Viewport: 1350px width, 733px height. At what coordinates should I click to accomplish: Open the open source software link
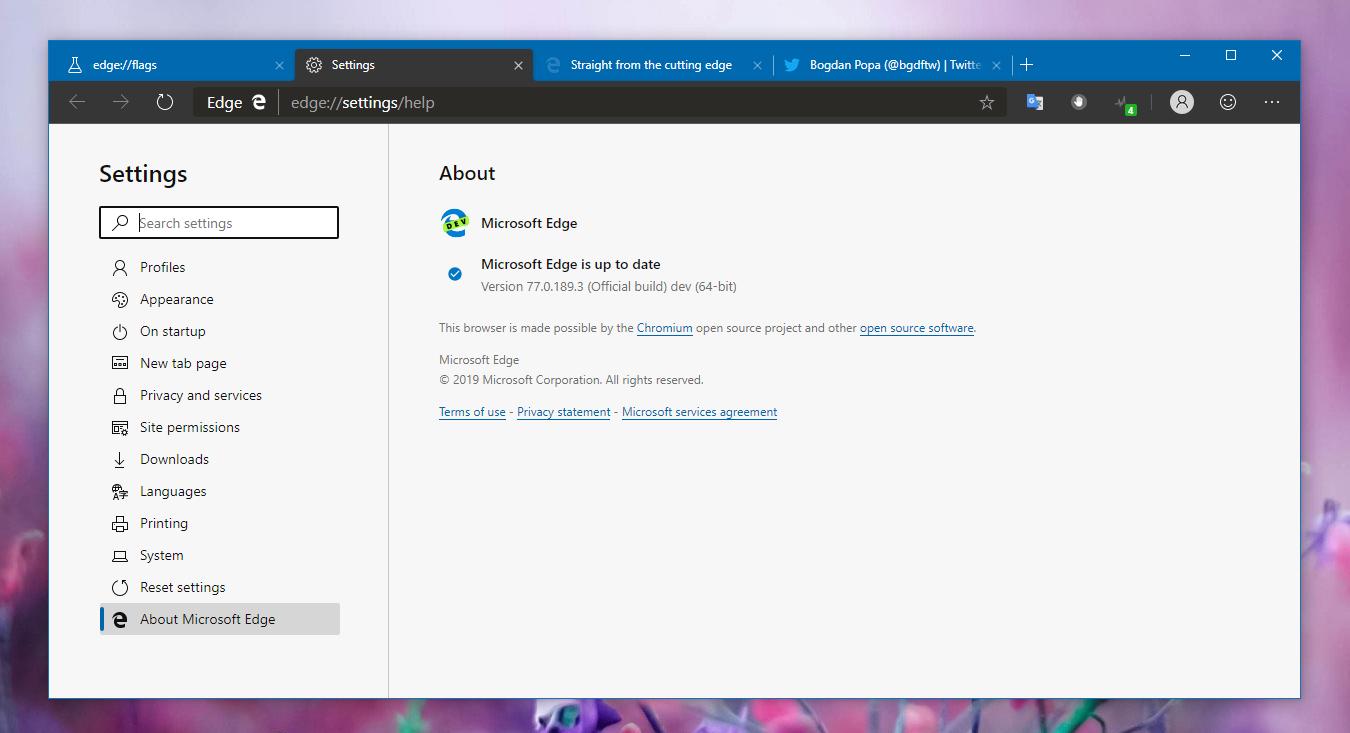coord(917,328)
